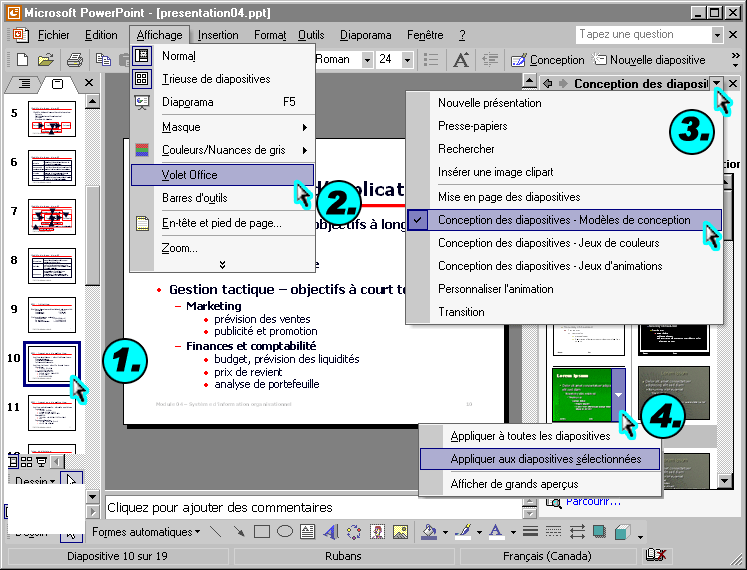Start Diaporama from Affichage menu
Viewport: 747px width, 570px height.
click(222, 102)
